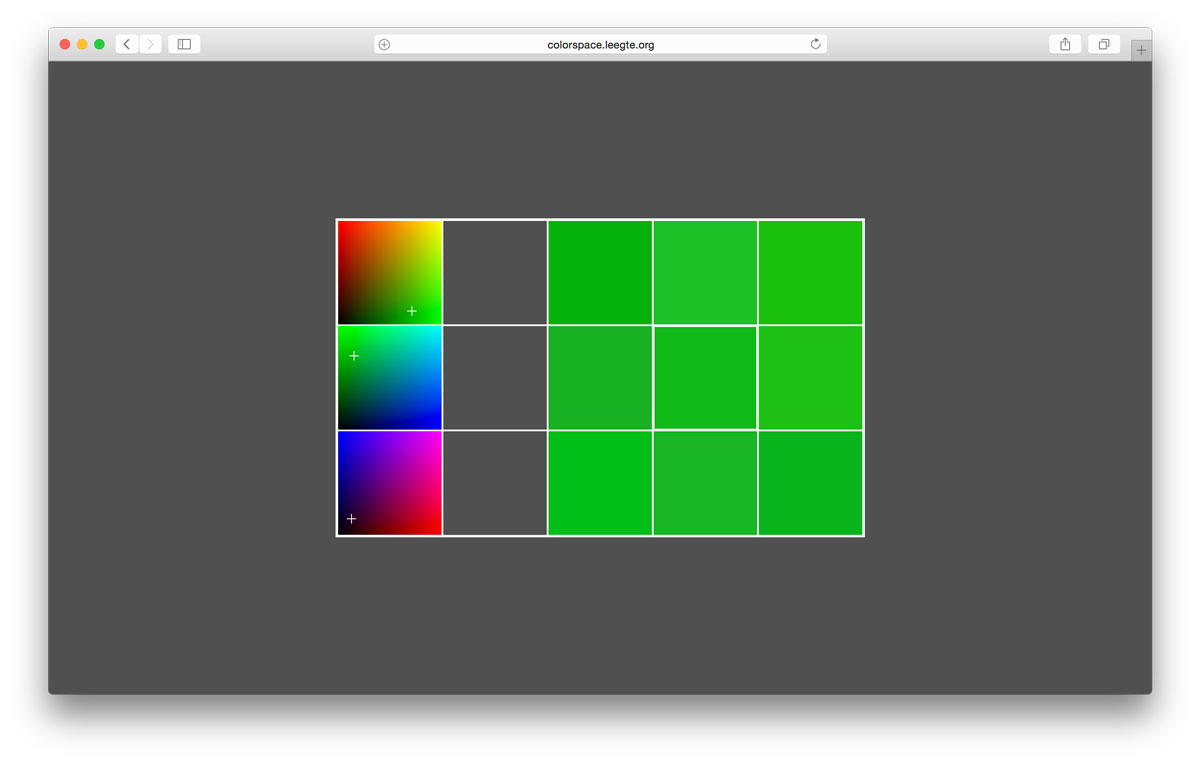The width and height of the screenshot is (1200, 763).
Task: Select the top-right green swatch
Action: point(810,272)
